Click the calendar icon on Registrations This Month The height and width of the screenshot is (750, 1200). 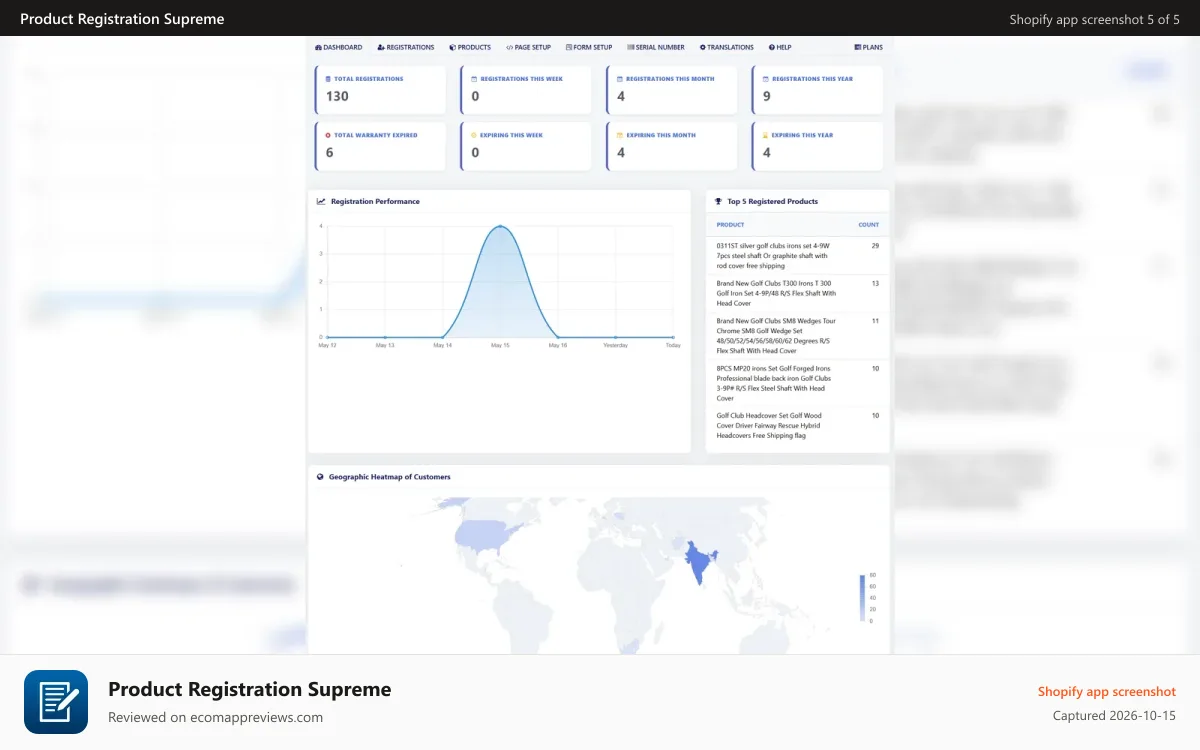pyautogui.click(x=620, y=79)
